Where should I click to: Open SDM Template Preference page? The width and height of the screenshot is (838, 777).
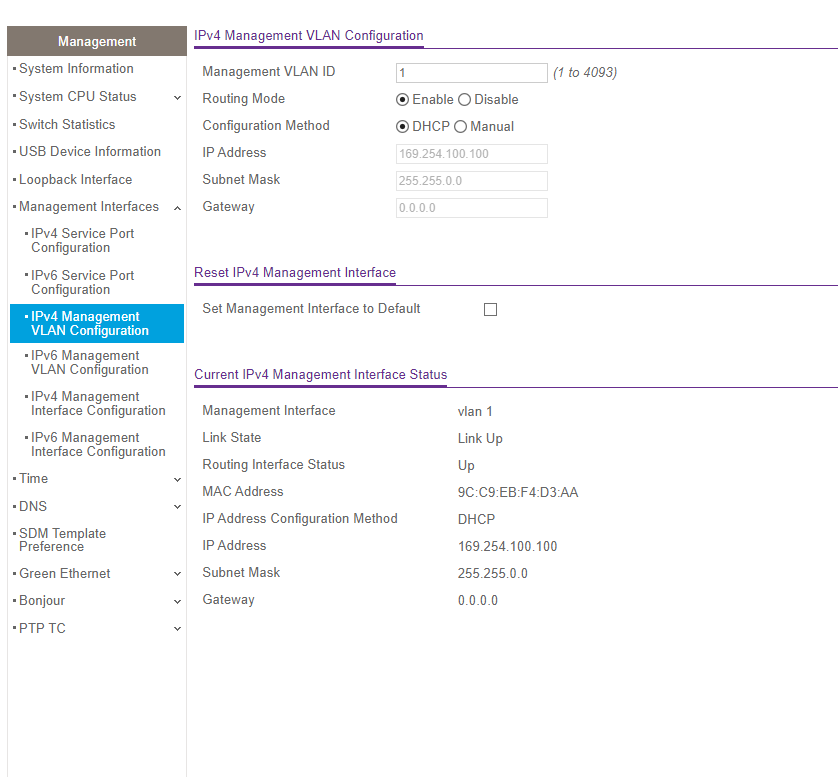(x=63, y=540)
